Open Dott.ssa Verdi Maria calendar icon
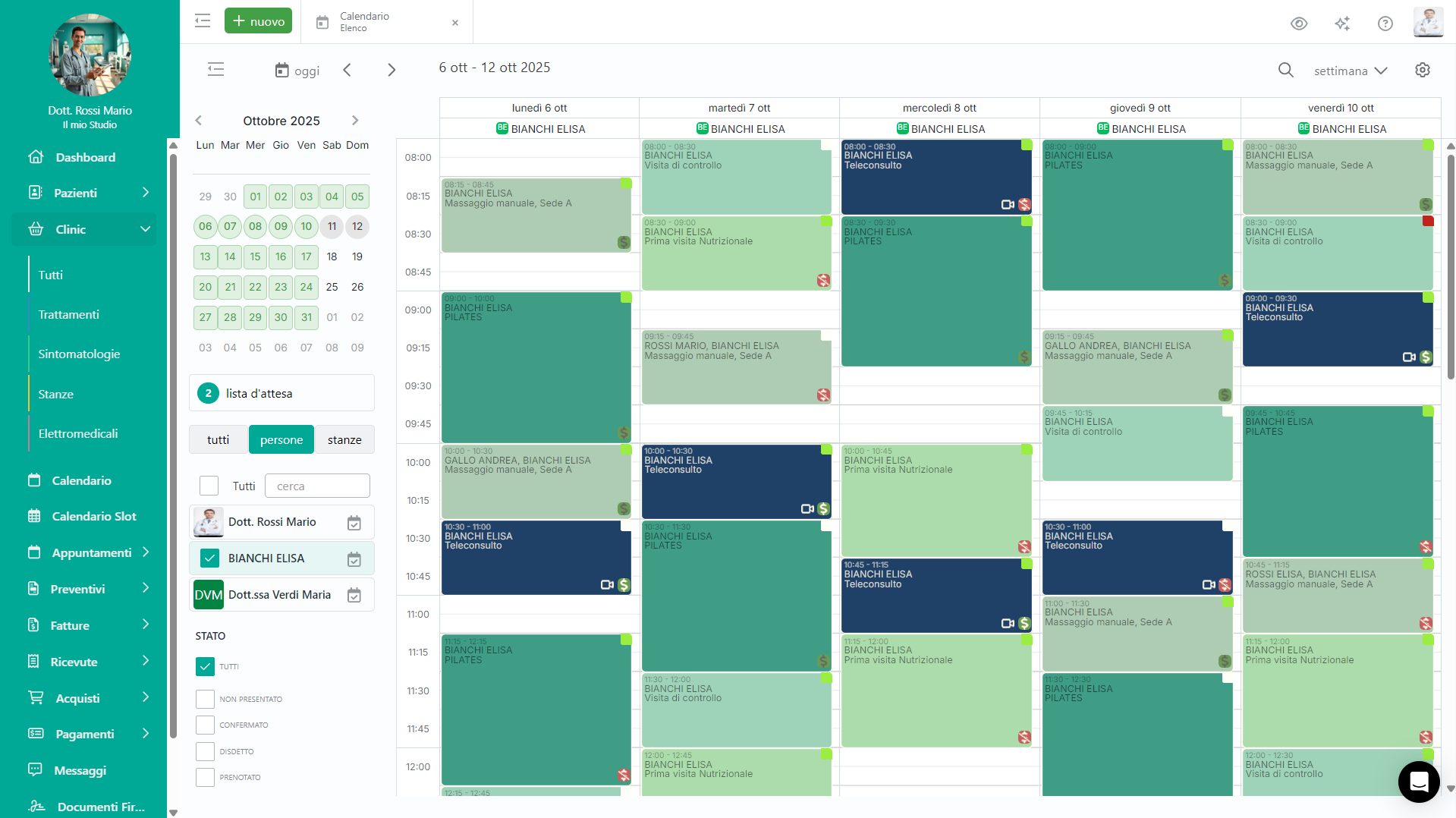 click(x=354, y=596)
